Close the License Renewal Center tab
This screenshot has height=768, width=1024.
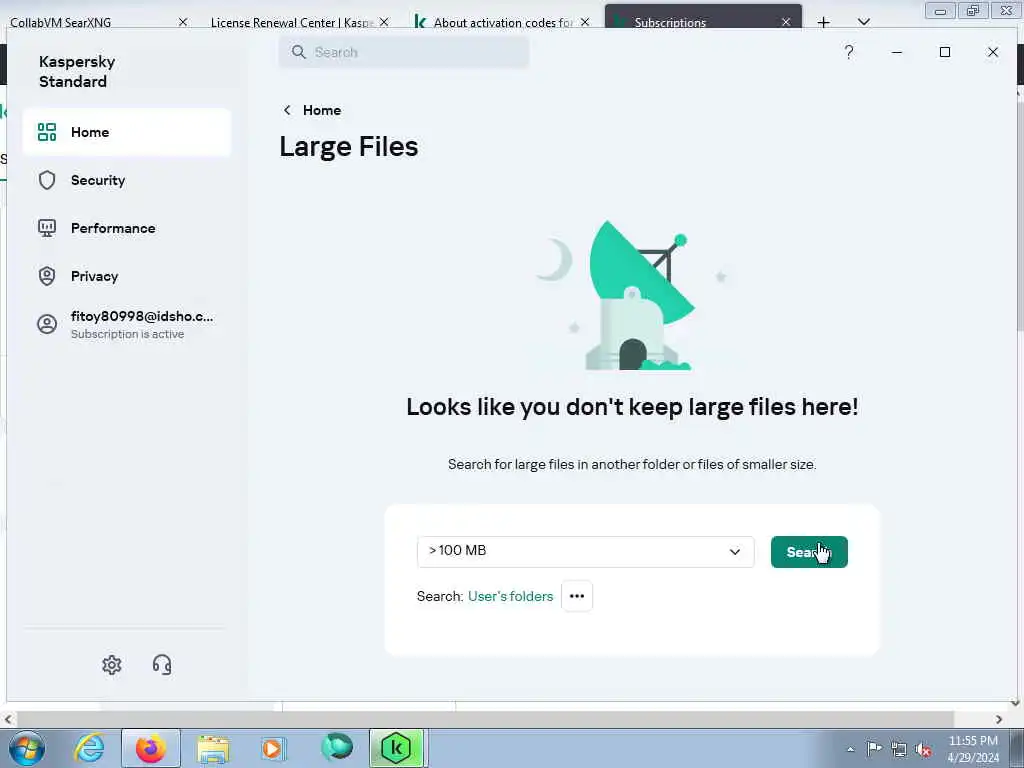[x=384, y=22]
